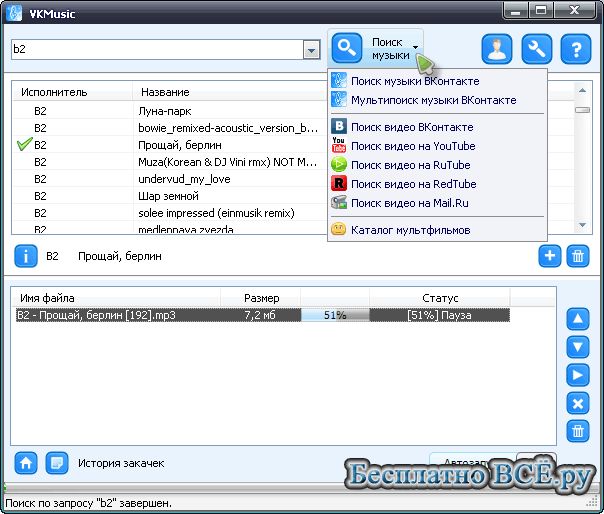Clear downloads with trash icon below X
The height and width of the screenshot is (514, 604).
(578, 431)
